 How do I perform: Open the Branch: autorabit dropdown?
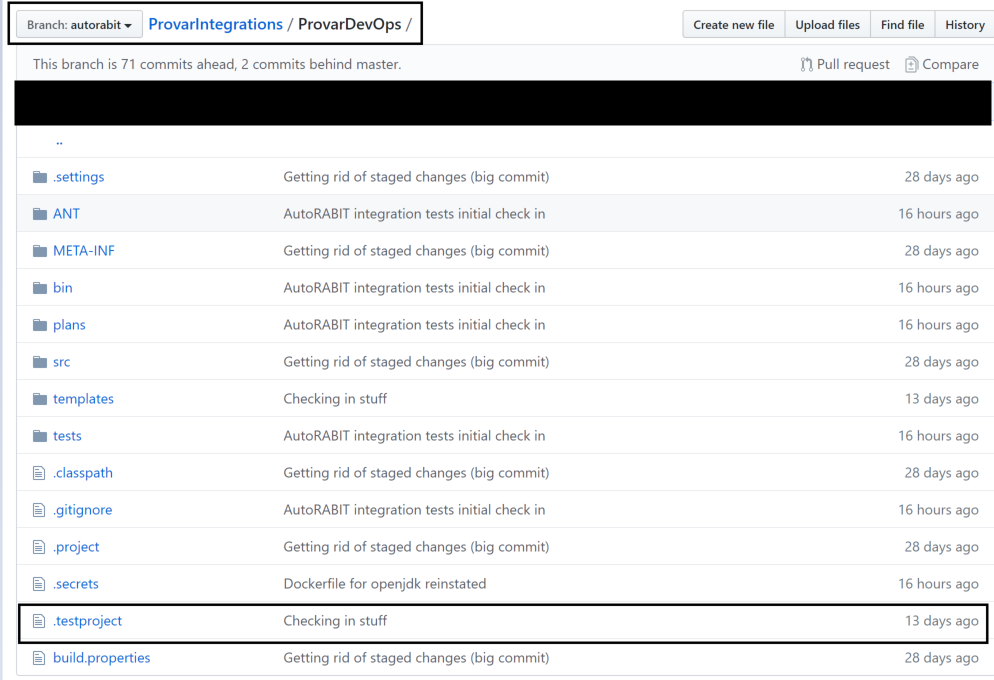coord(79,25)
